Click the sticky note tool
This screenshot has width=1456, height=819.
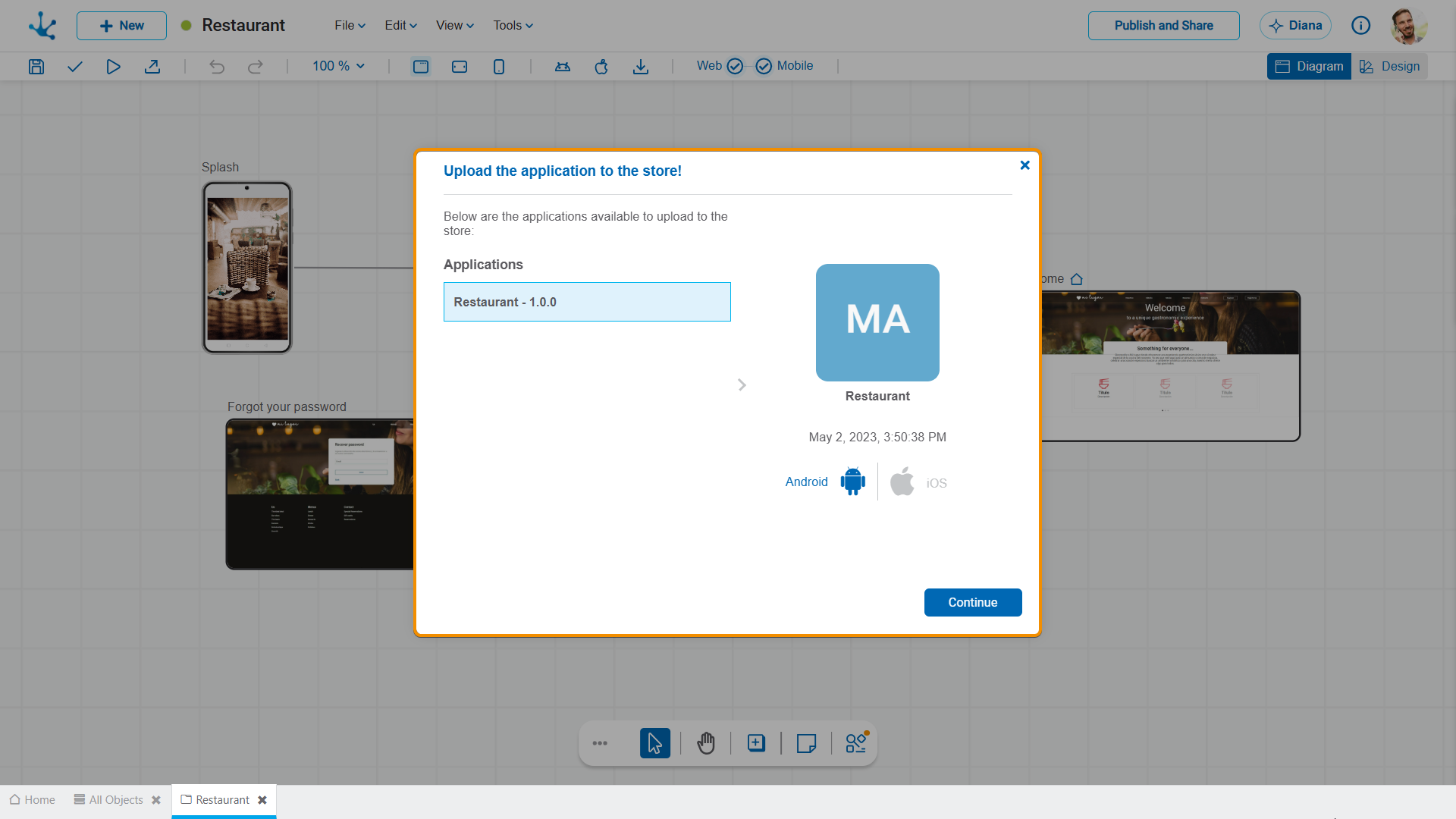[807, 743]
